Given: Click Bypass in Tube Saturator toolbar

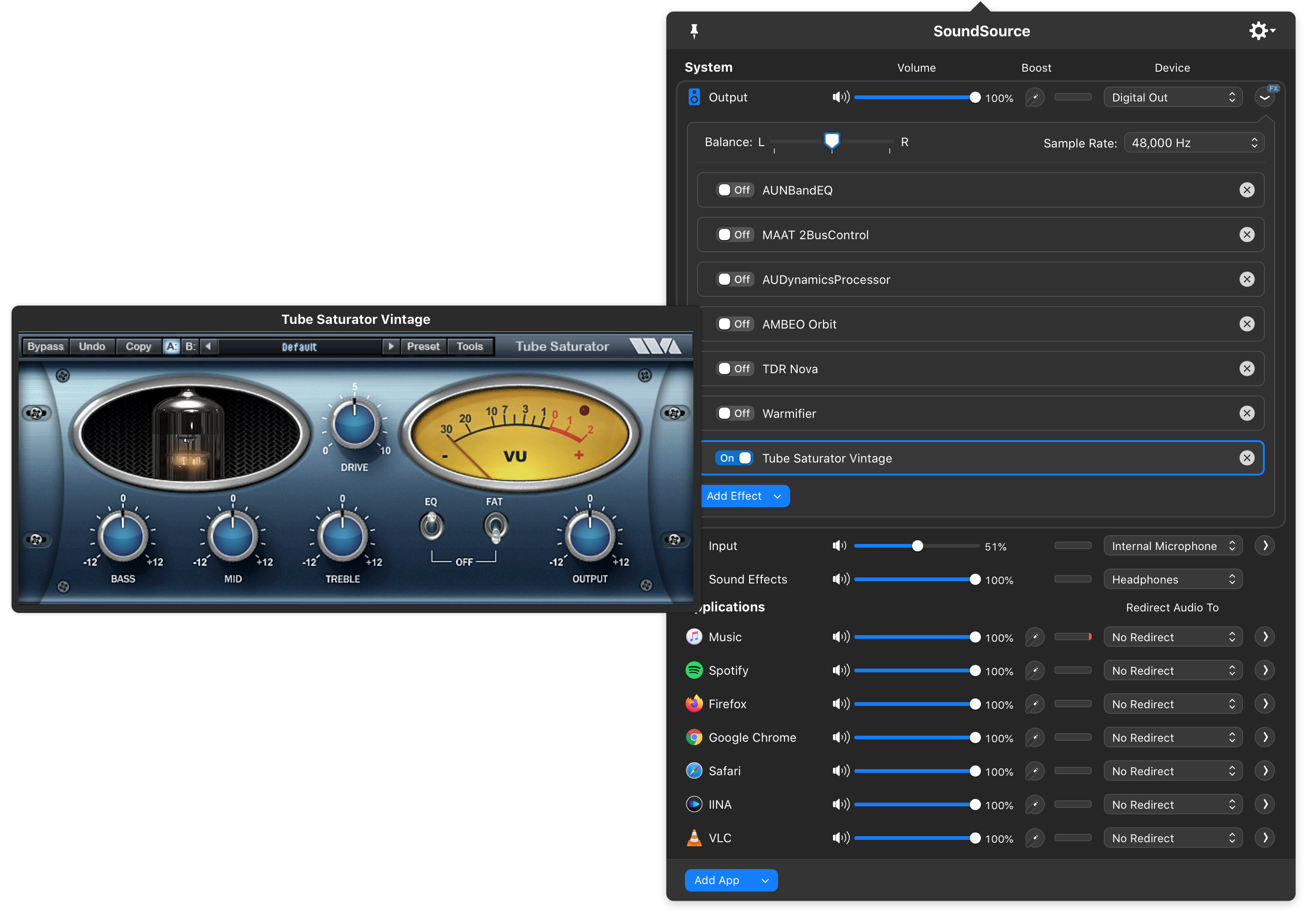Looking at the screenshot, I should point(46,346).
